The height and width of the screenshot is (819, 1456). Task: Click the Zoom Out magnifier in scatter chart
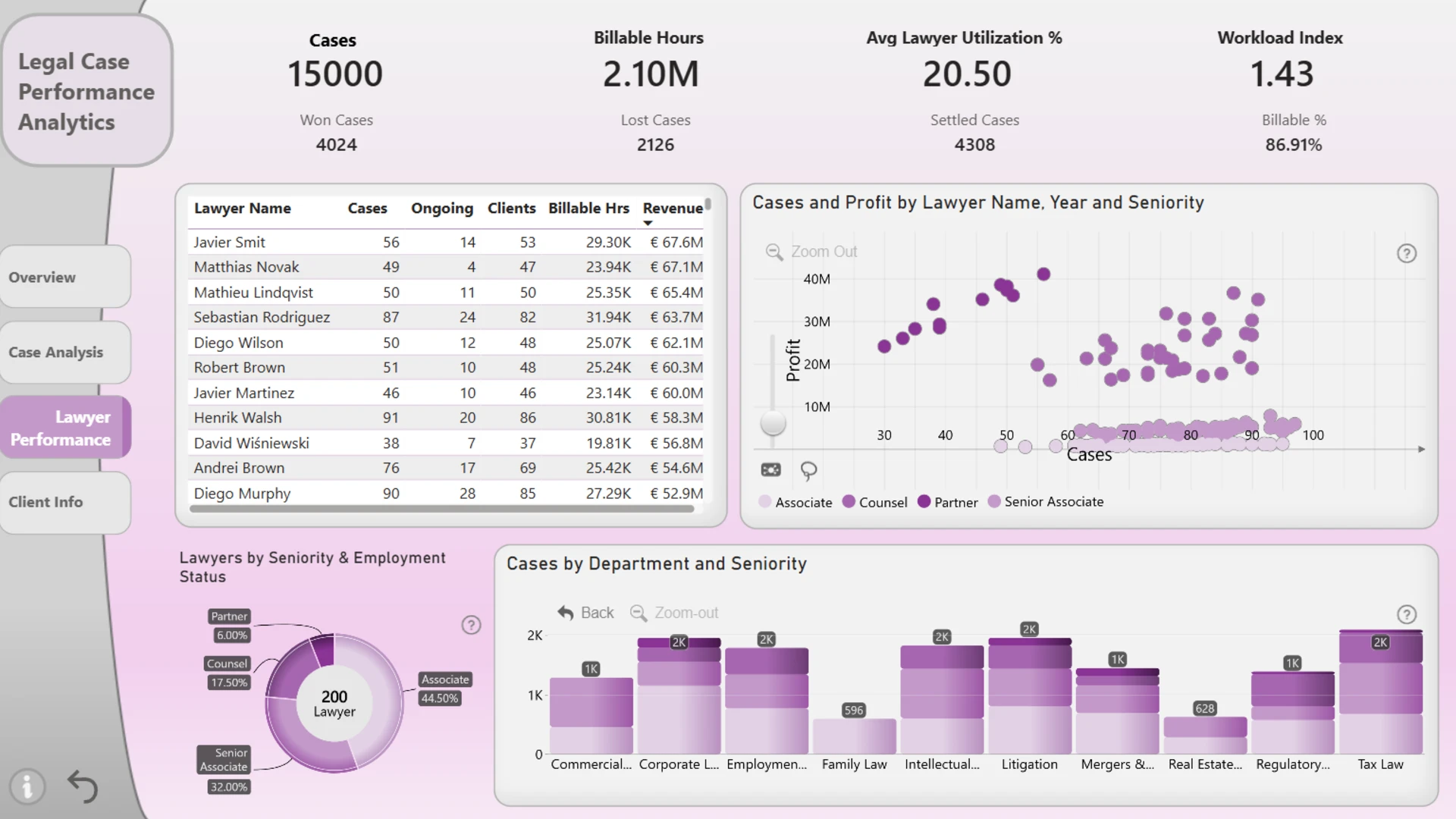[x=773, y=252]
